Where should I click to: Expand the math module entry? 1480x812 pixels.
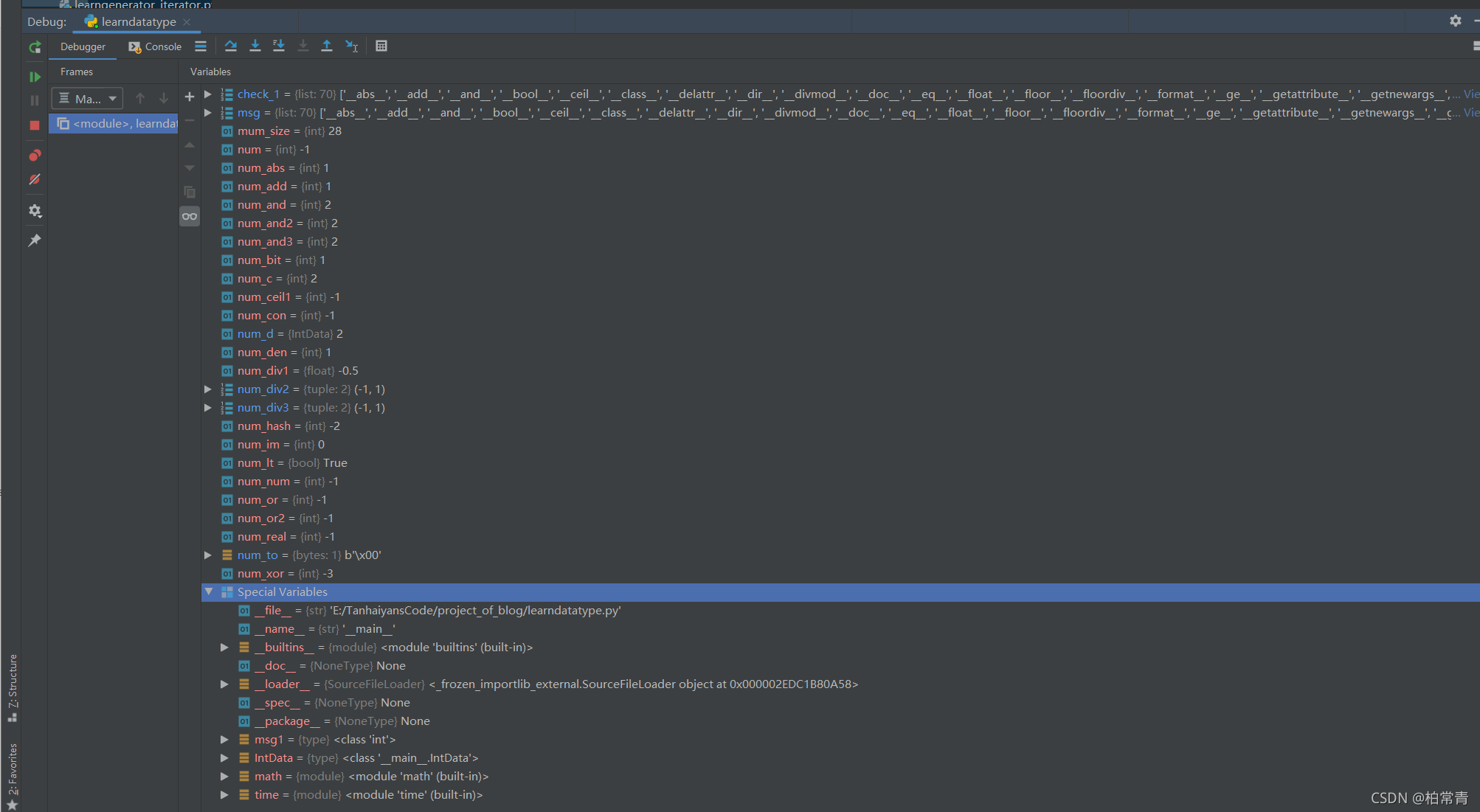[224, 777]
